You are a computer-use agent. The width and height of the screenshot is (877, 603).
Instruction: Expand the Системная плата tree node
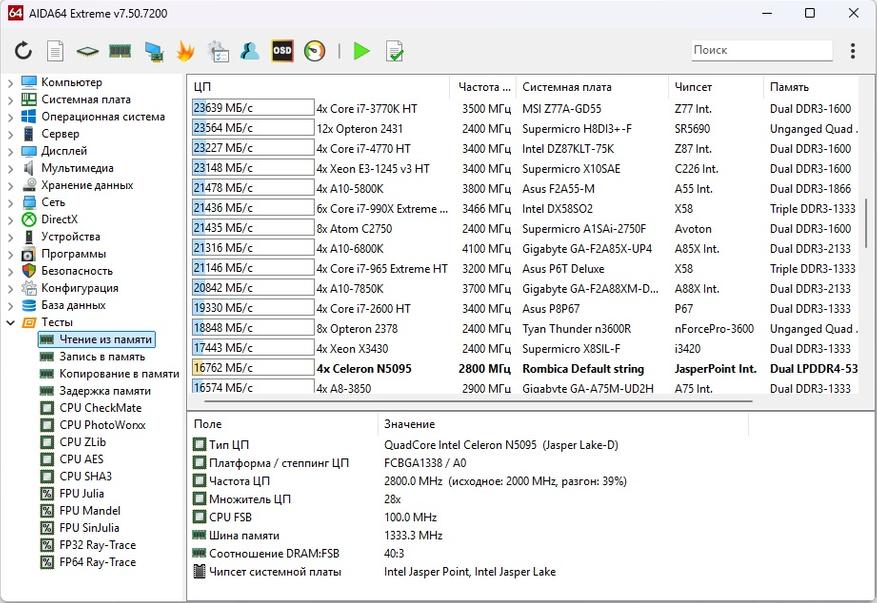(x=10, y=100)
